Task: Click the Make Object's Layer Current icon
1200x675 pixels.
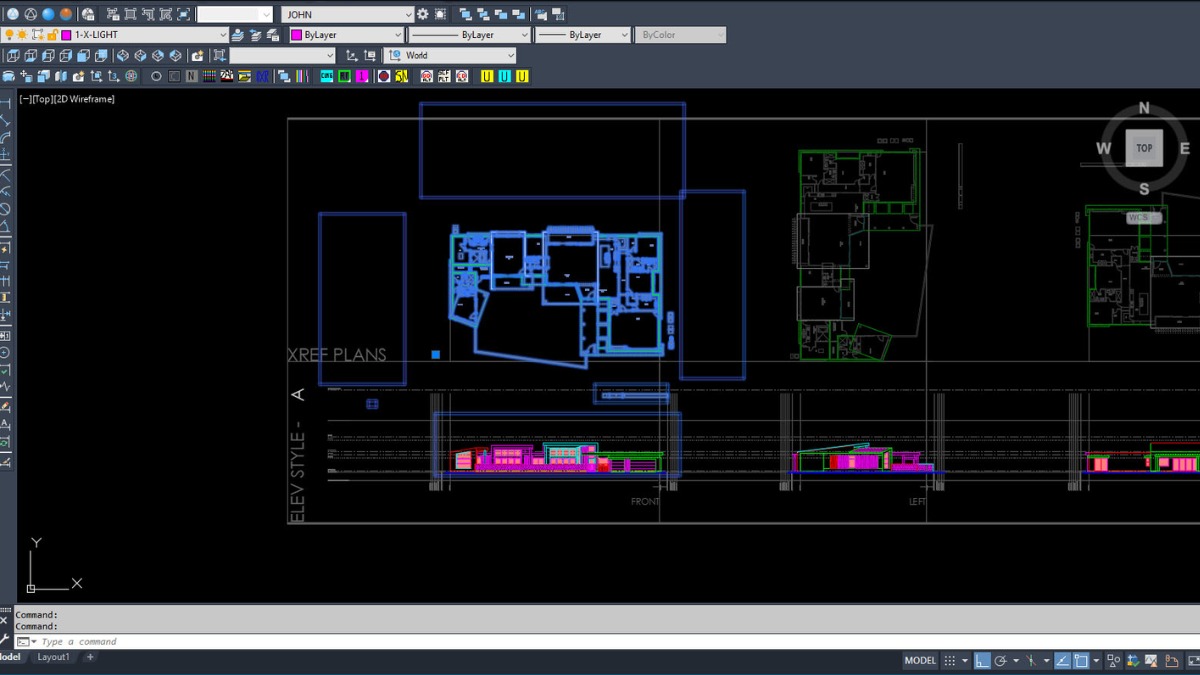Action: 237,34
